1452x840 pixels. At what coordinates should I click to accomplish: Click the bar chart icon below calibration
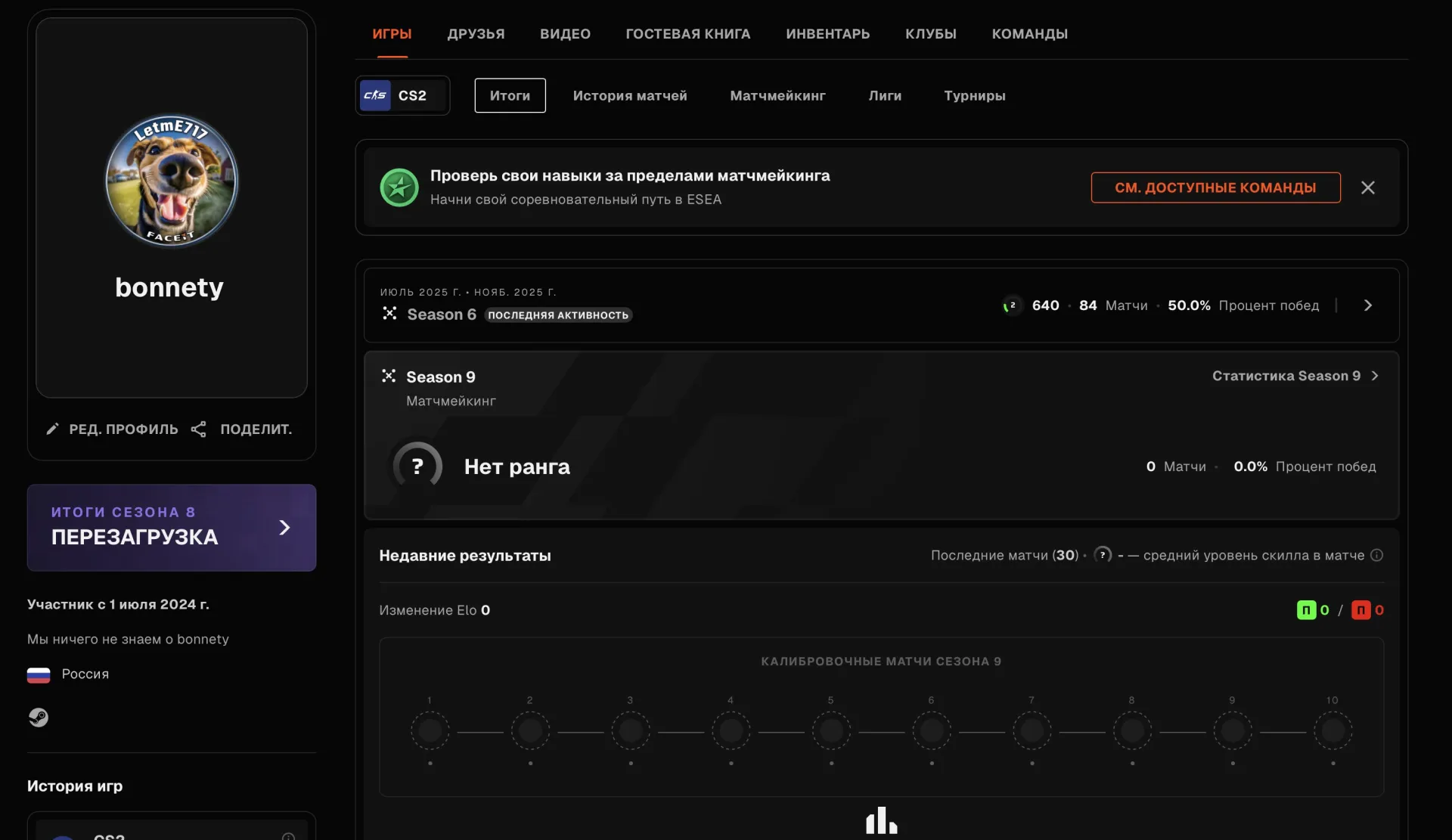[x=882, y=820]
